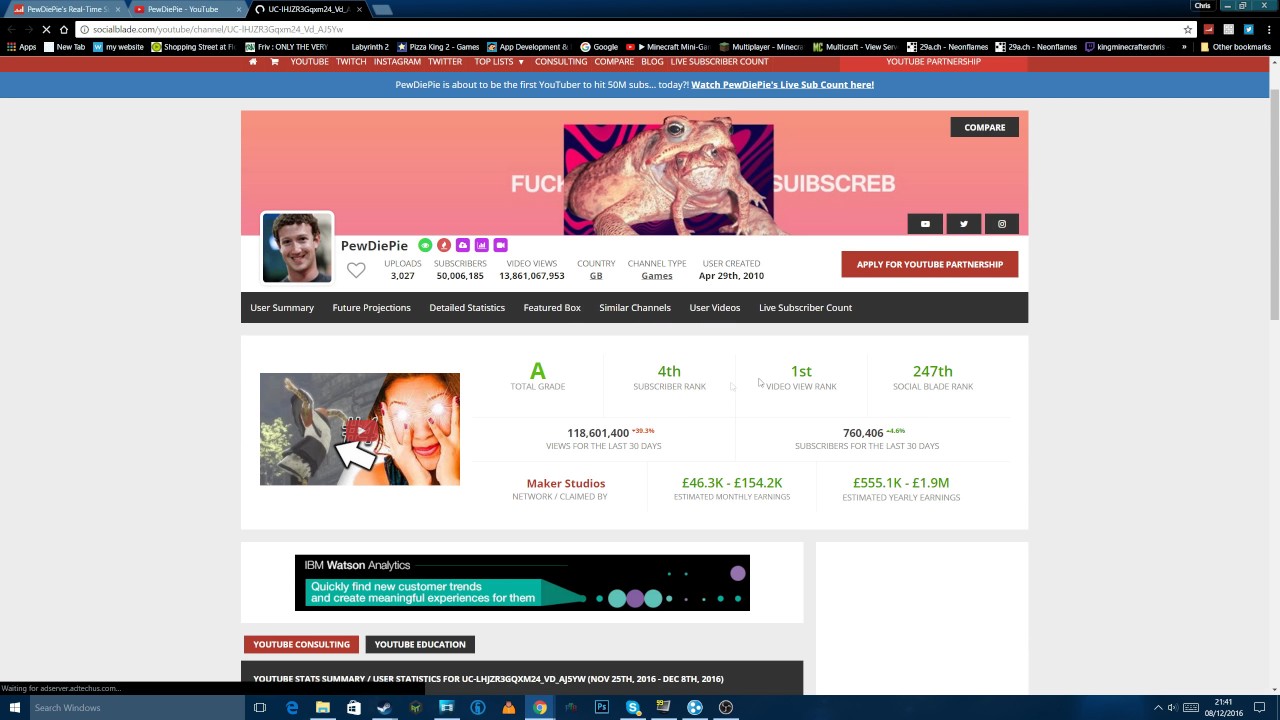Click the GB country link
The height and width of the screenshot is (720, 1280).
pos(596,276)
